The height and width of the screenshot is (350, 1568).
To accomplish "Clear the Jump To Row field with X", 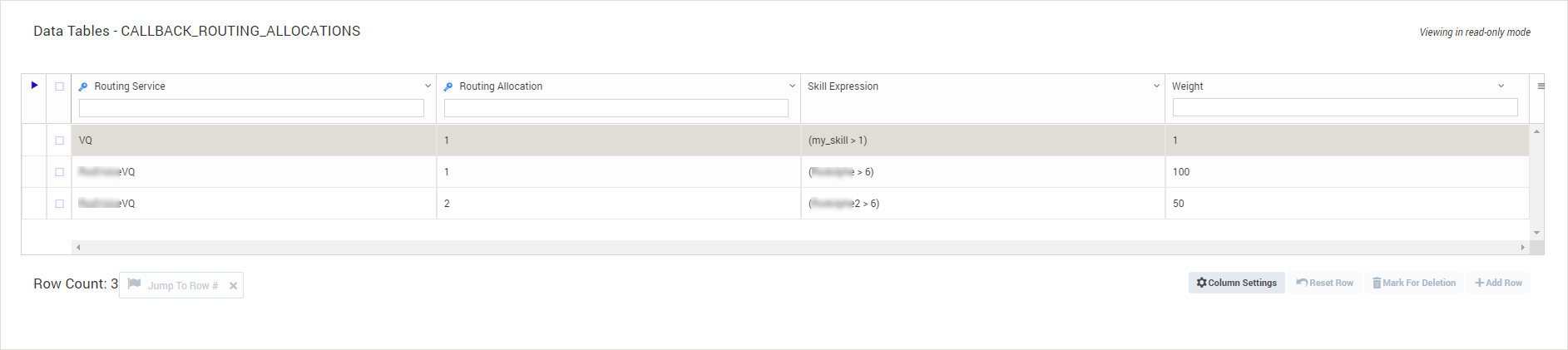I will click(x=234, y=286).
